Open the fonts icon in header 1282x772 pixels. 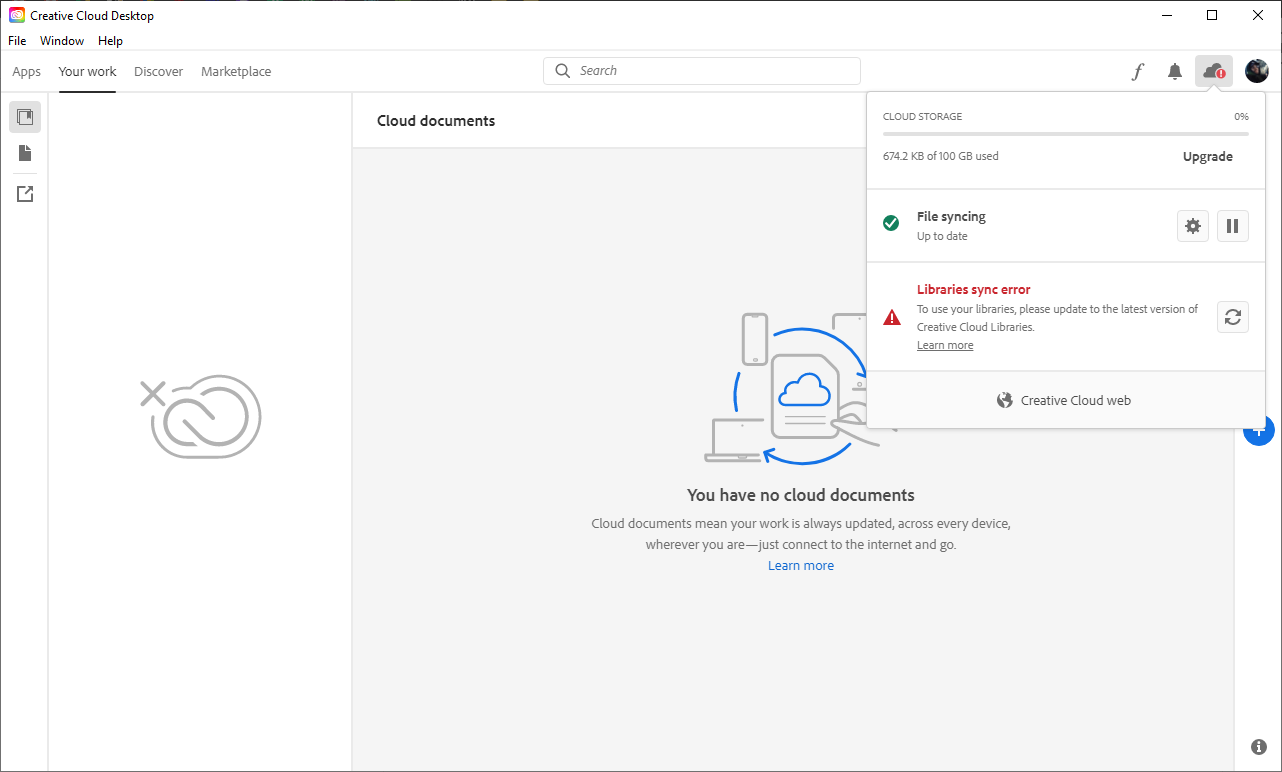coord(1137,72)
